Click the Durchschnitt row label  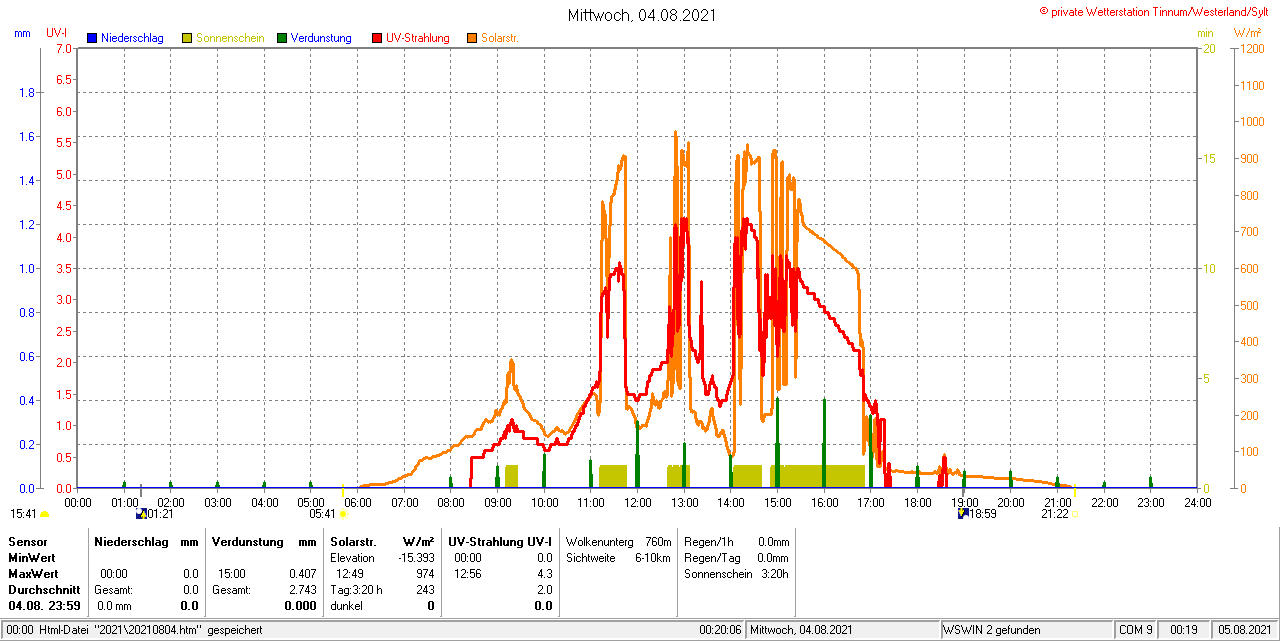[44, 590]
